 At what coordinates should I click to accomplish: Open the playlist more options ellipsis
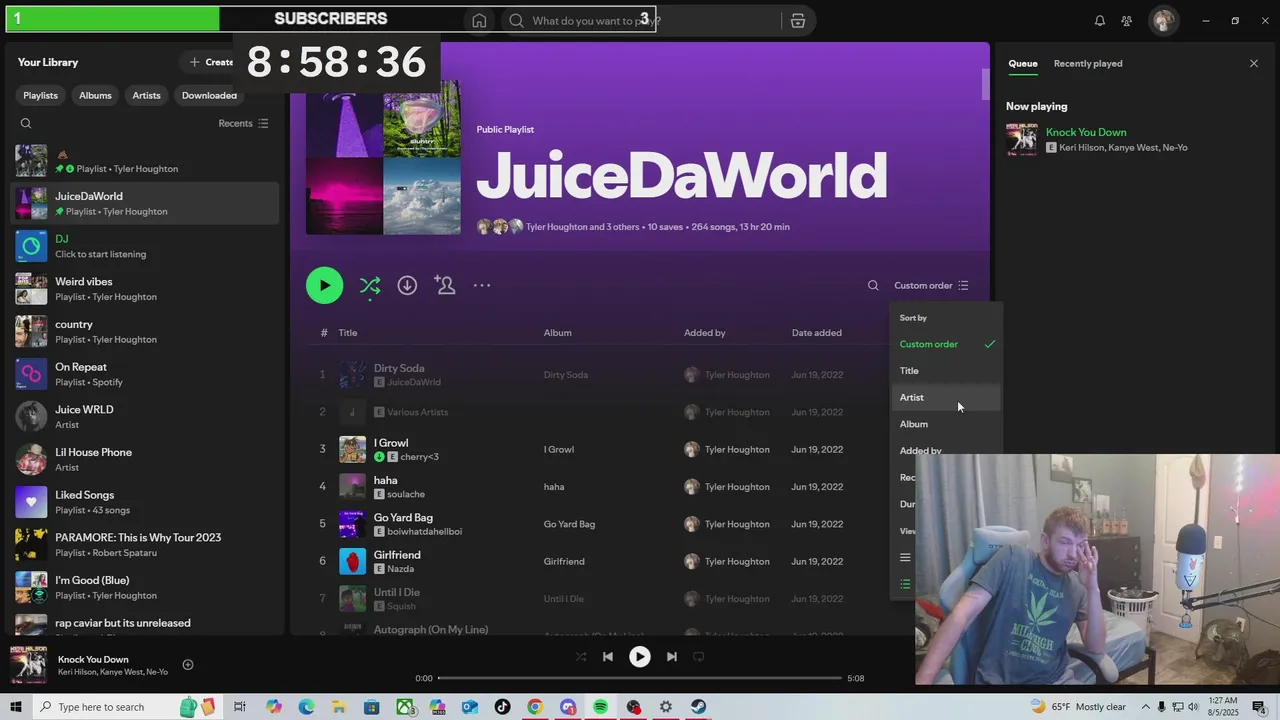tap(482, 285)
